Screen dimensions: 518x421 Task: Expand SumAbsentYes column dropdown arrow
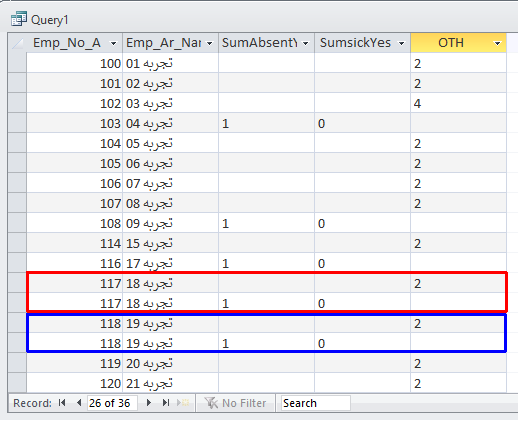coord(305,43)
